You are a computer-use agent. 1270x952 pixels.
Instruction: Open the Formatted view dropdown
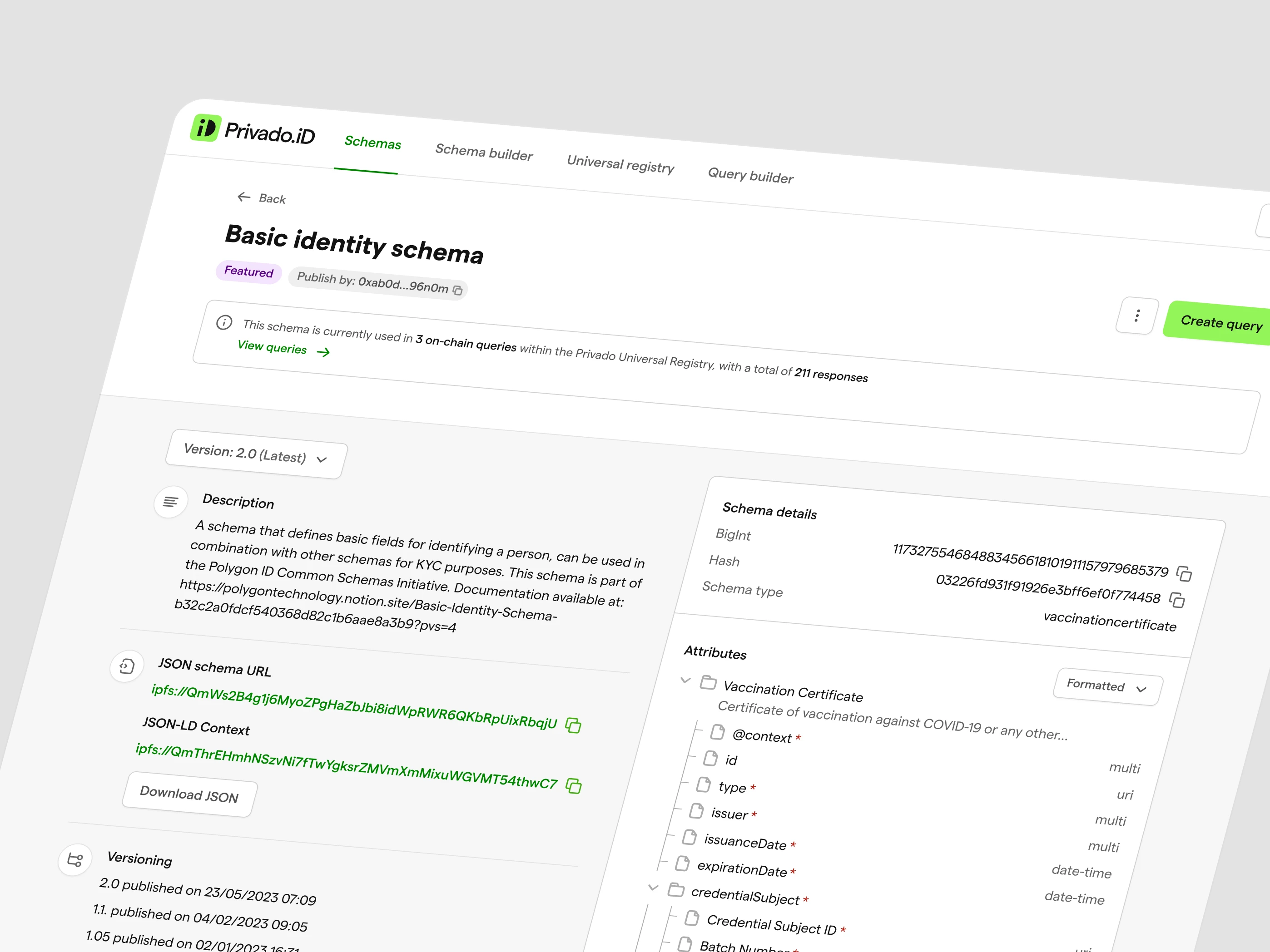tap(1106, 687)
